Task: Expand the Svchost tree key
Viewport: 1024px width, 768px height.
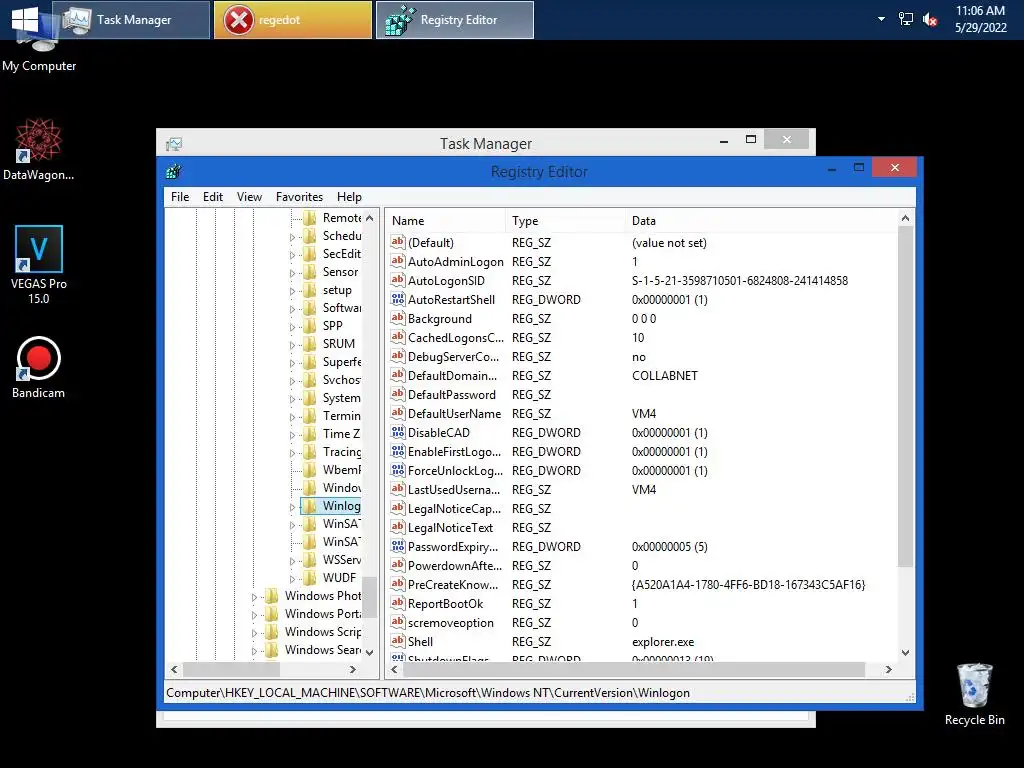Action: pos(292,381)
